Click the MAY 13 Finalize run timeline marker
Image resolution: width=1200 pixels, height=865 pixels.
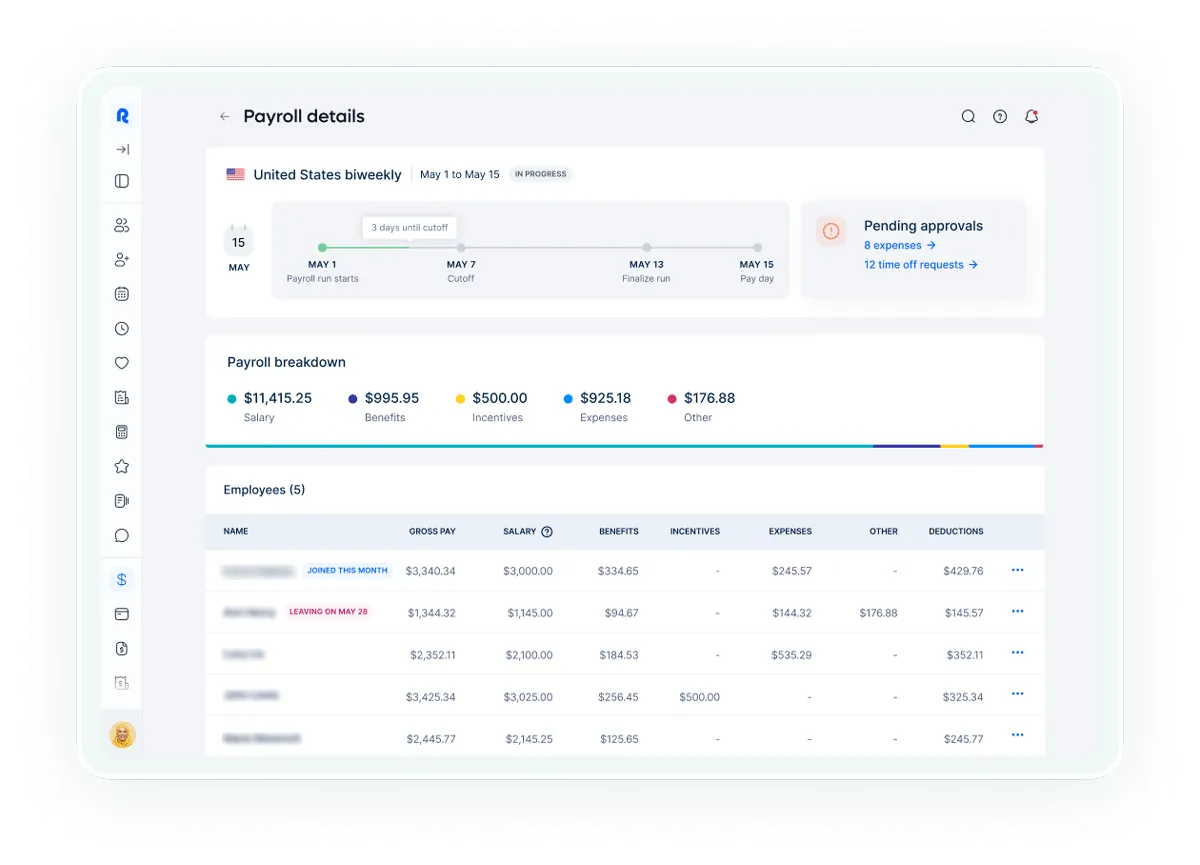(x=647, y=246)
